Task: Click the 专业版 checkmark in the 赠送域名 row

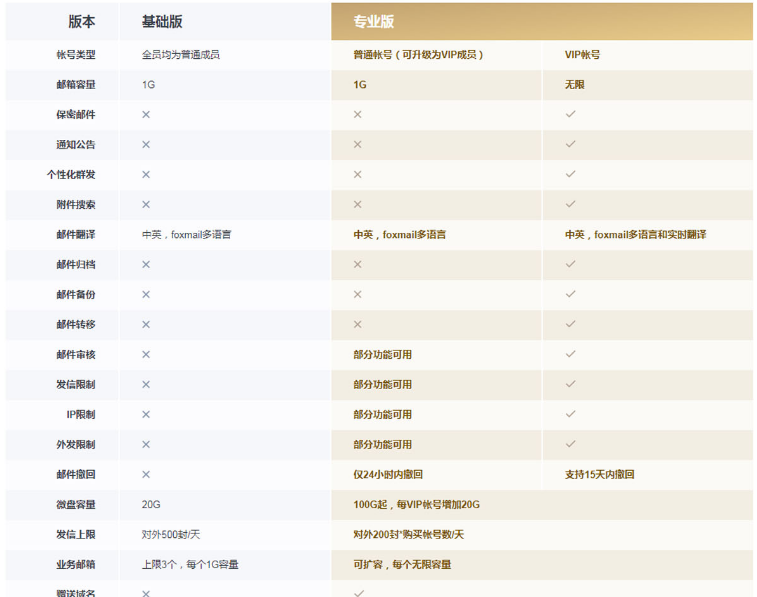Action: pos(358,592)
